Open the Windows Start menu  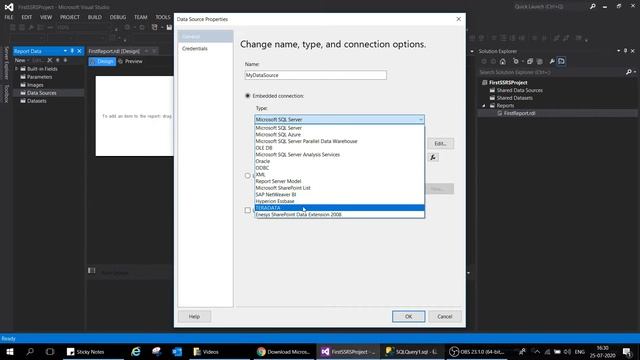(x=10, y=351)
